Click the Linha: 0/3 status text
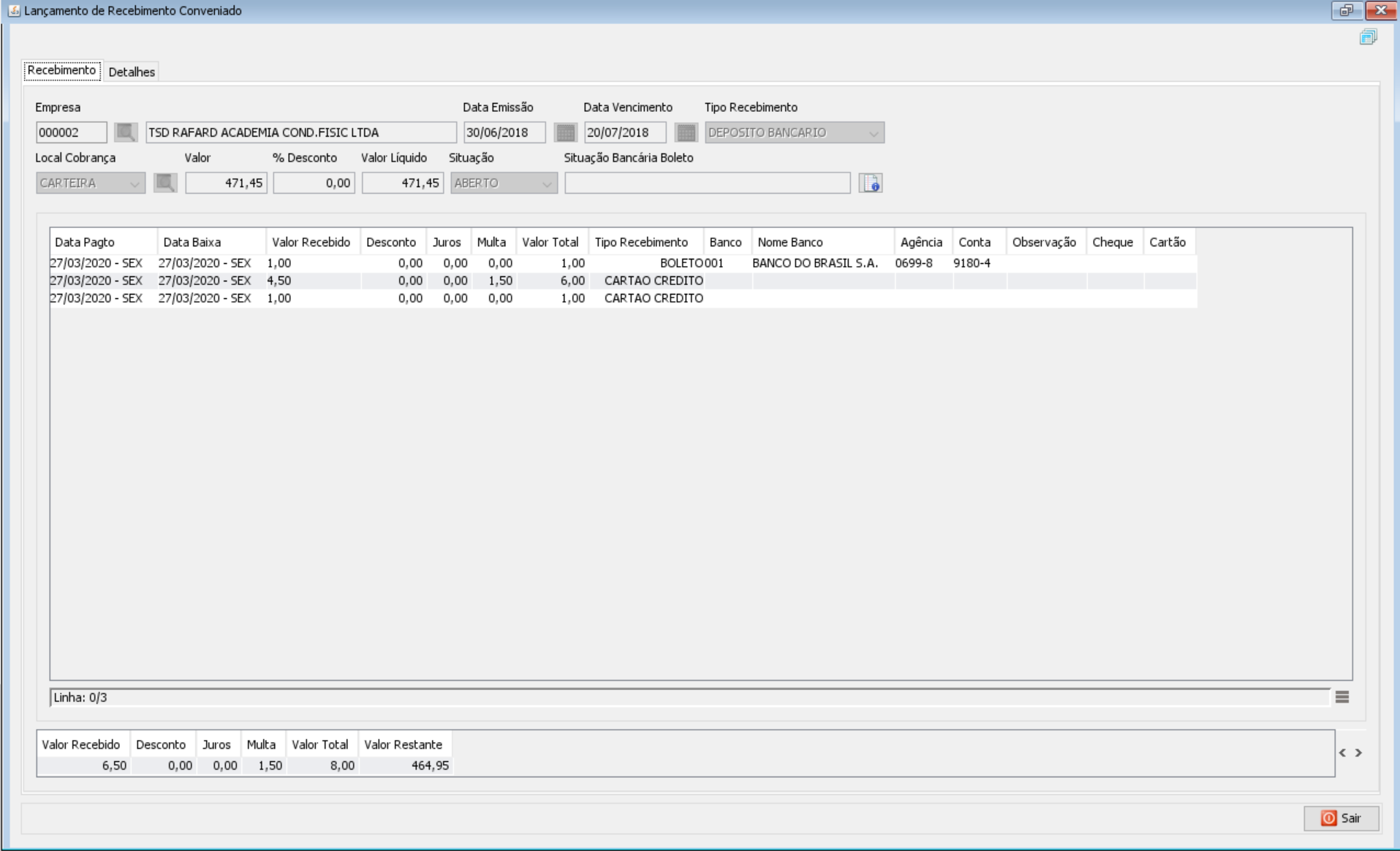The height and width of the screenshot is (851, 1400). 80,697
